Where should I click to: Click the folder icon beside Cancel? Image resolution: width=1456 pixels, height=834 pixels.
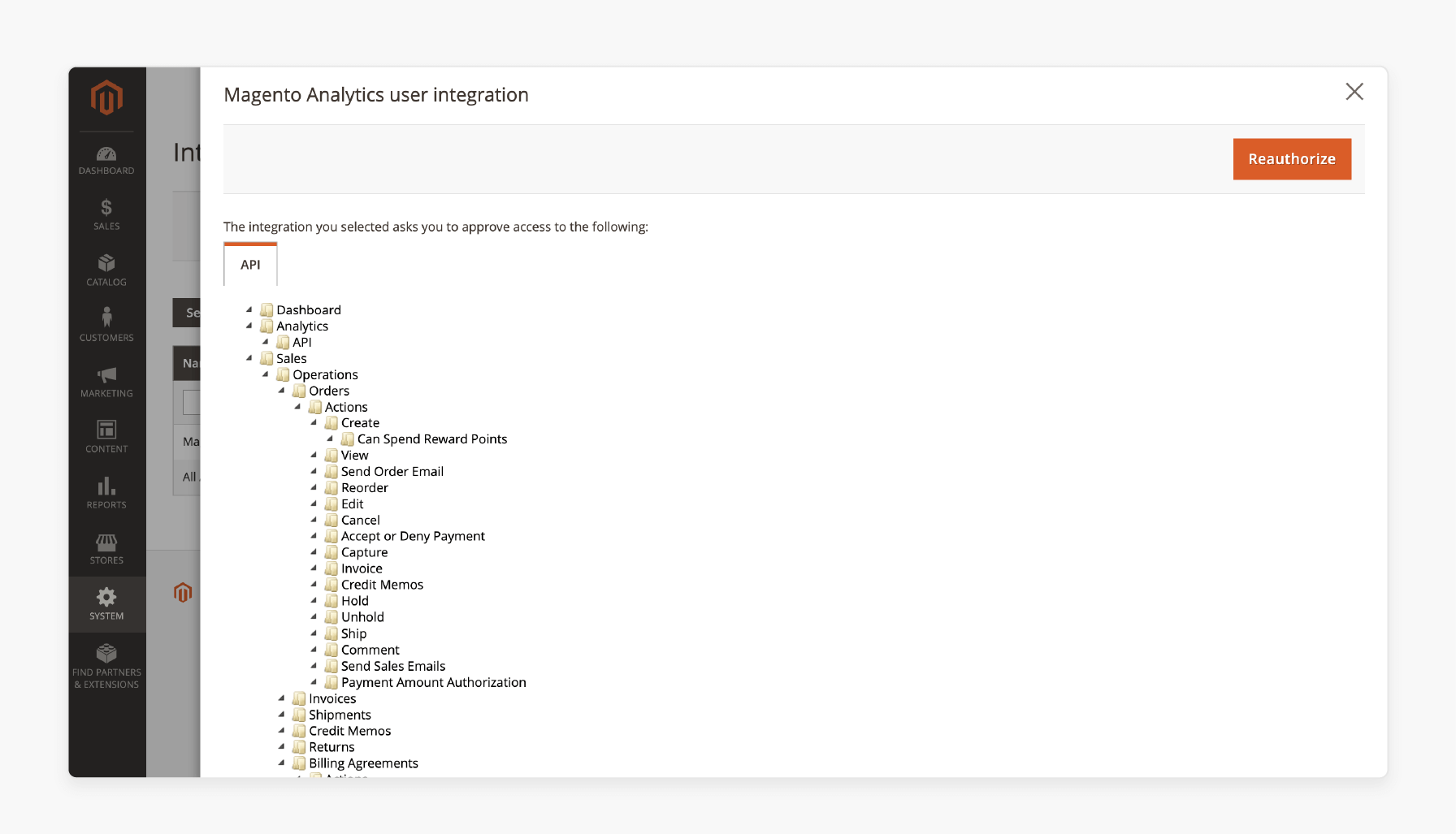click(331, 520)
